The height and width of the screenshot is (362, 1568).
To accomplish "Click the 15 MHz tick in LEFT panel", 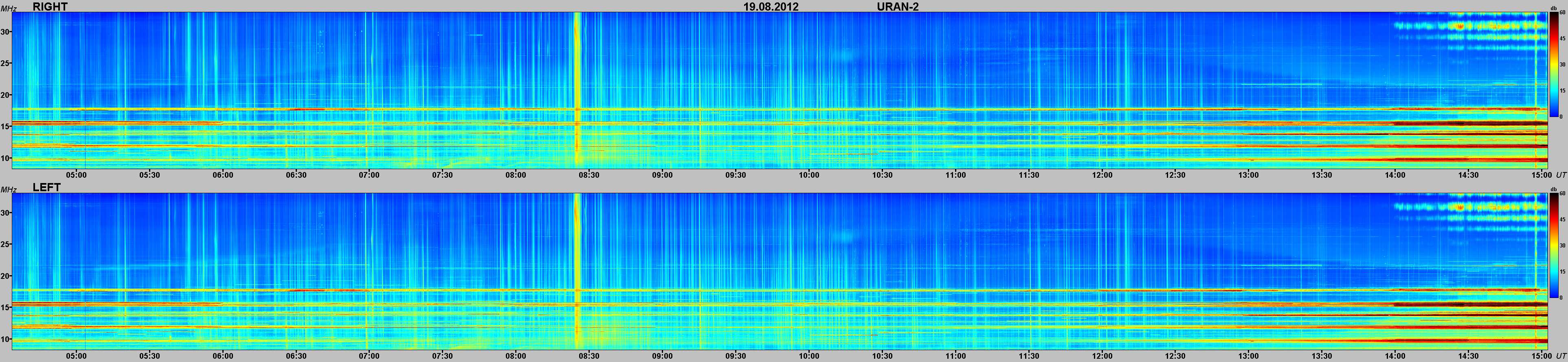I will [x=6, y=308].
